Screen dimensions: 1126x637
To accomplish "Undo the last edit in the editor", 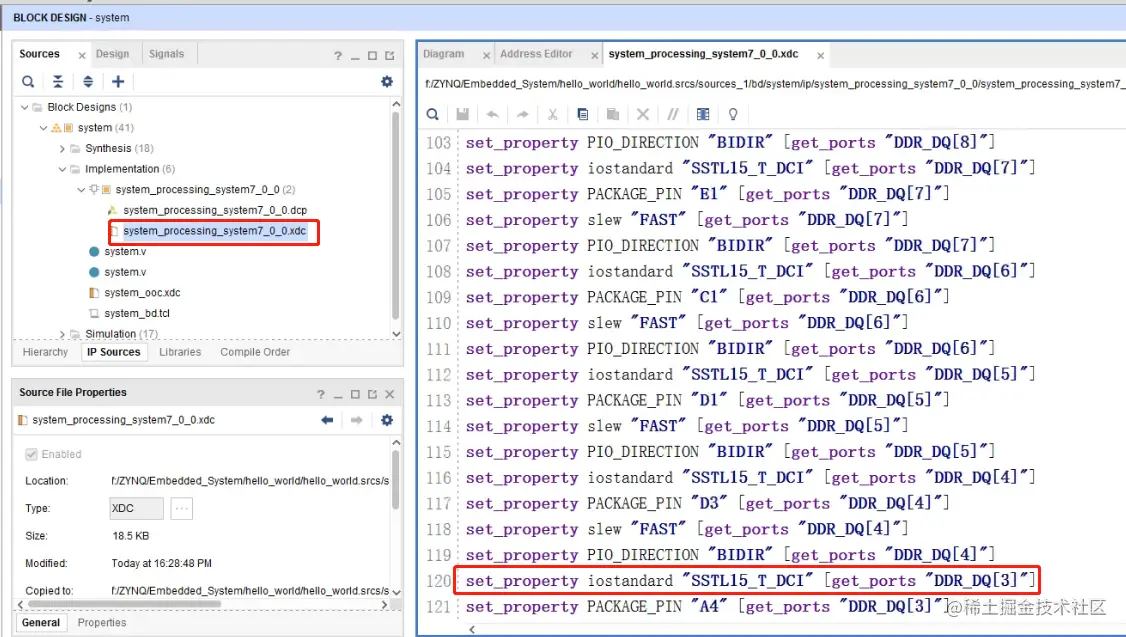I will pos(492,114).
